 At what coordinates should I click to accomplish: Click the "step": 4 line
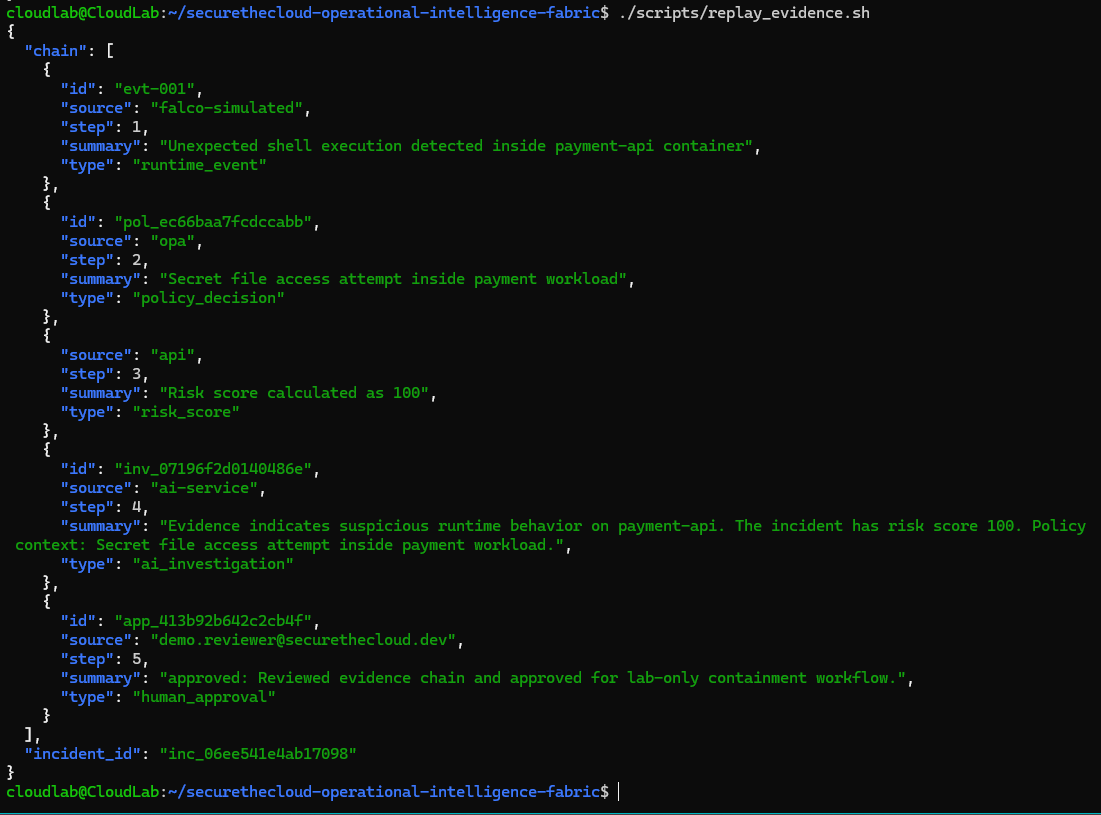pyautogui.click(x=104, y=506)
